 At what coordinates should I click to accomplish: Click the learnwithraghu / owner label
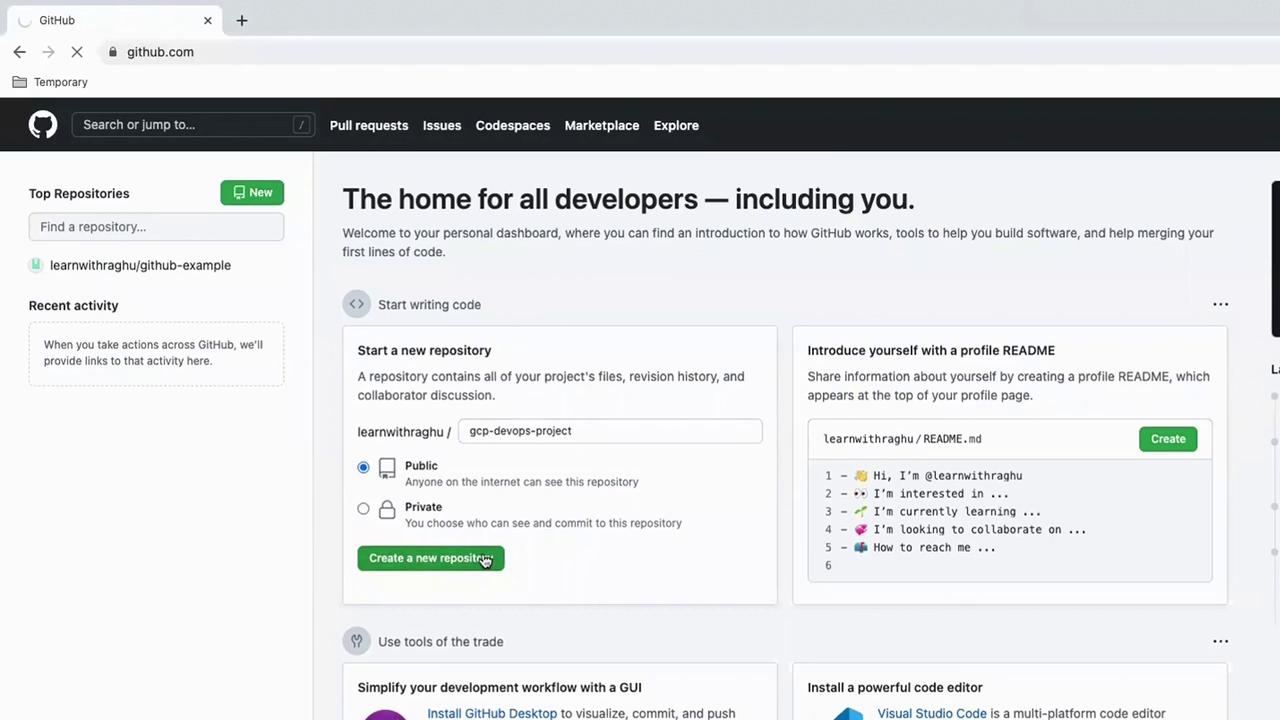[x=404, y=432]
